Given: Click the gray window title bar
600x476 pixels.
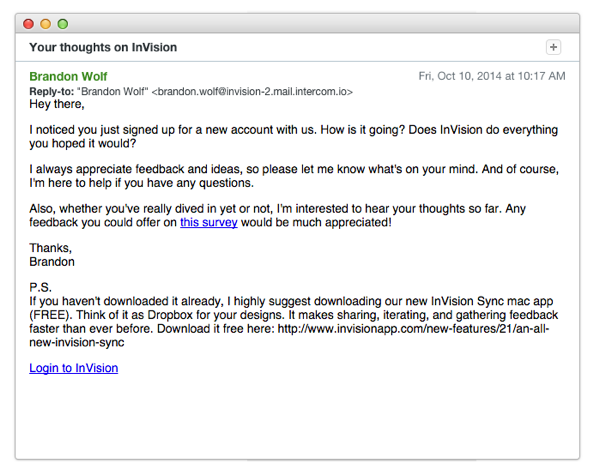Looking at the screenshot, I should (x=298, y=24).
